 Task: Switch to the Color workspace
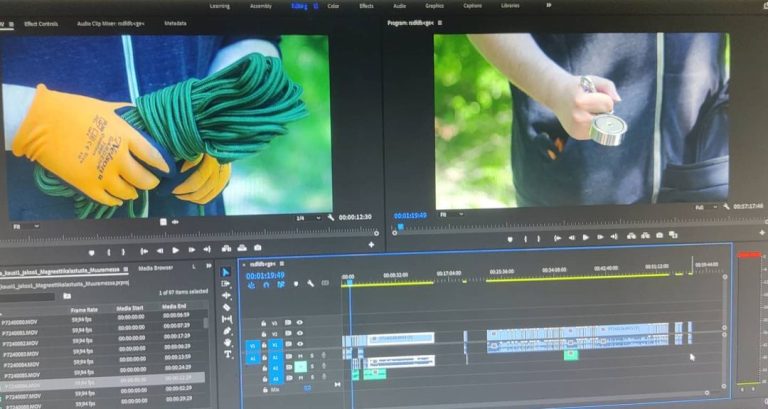pyautogui.click(x=332, y=6)
